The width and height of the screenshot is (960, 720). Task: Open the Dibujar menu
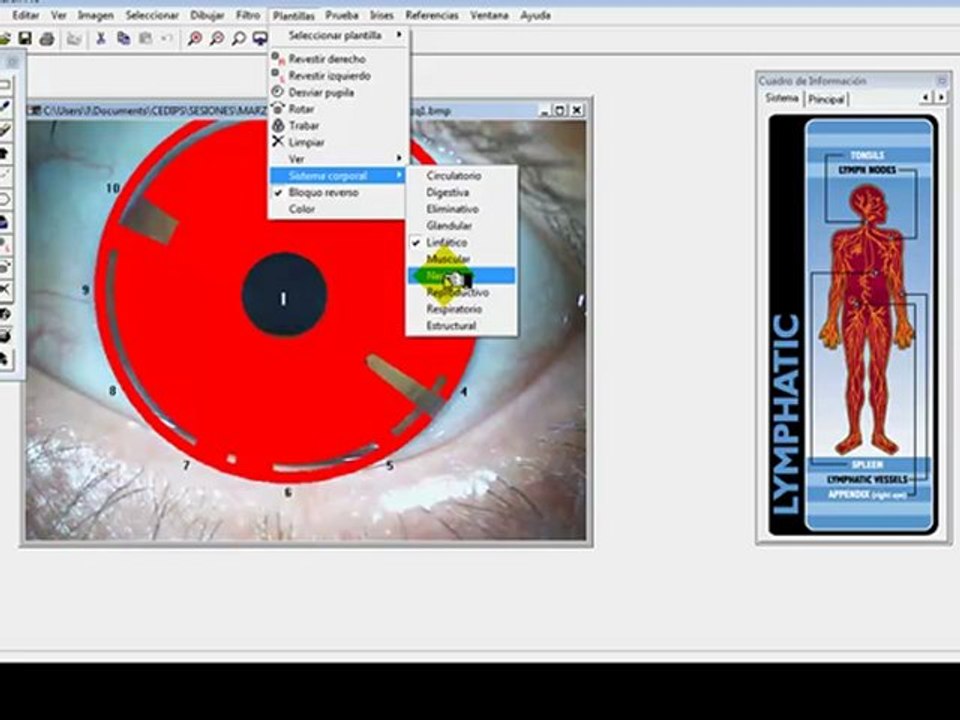click(x=207, y=15)
